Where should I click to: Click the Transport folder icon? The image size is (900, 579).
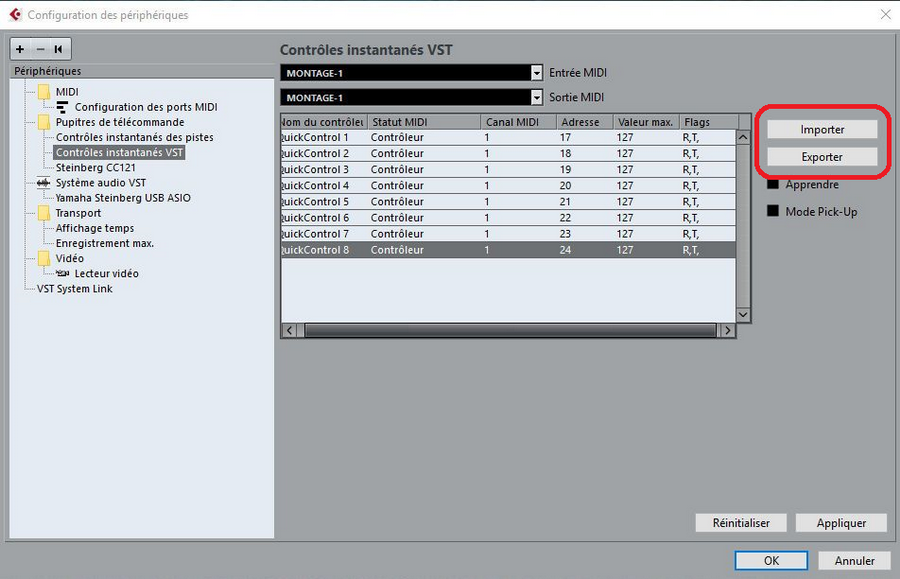[43, 213]
